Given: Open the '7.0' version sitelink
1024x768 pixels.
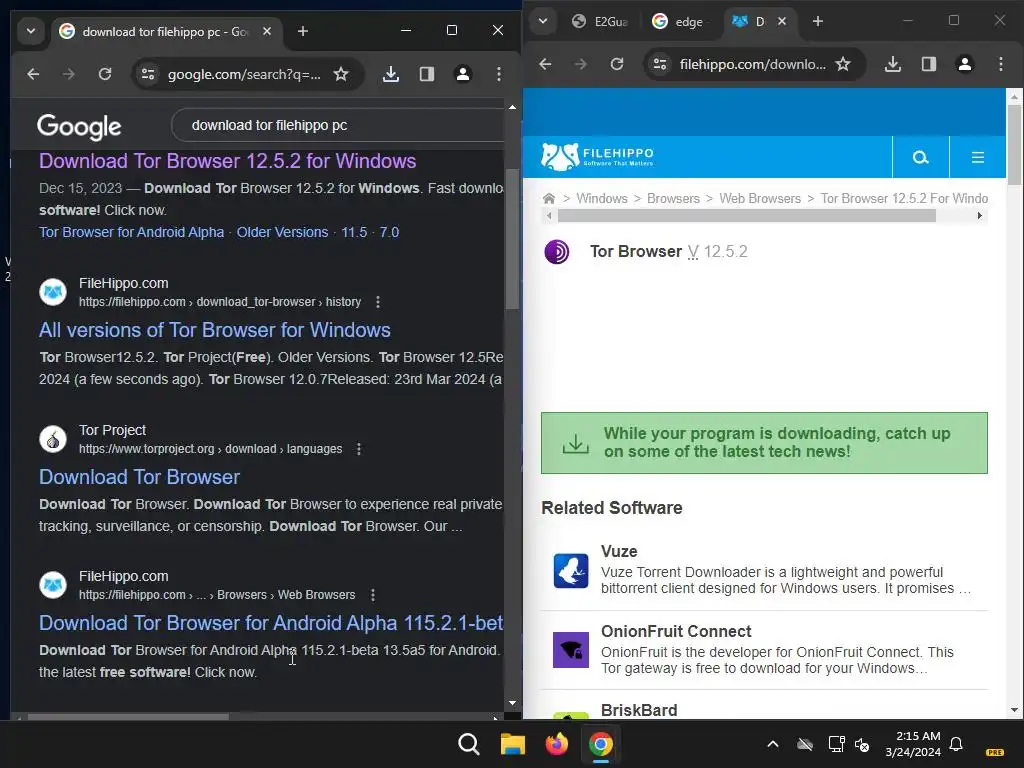Looking at the screenshot, I should (x=389, y=232).
